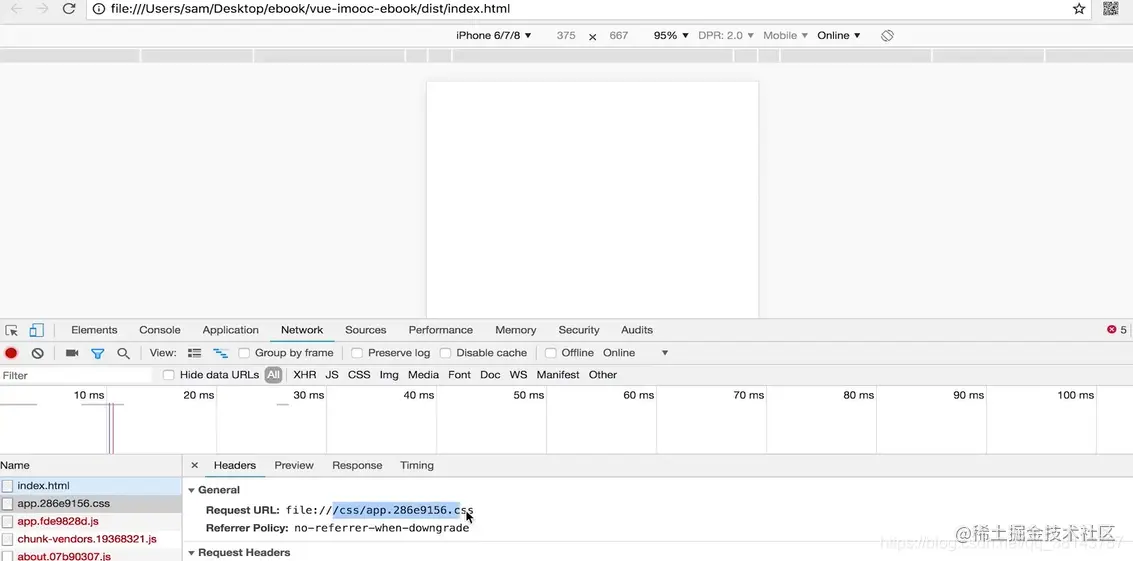The image size is (1133, 561).
Task: Filter requests by WS type
Action: click(518, 374)
